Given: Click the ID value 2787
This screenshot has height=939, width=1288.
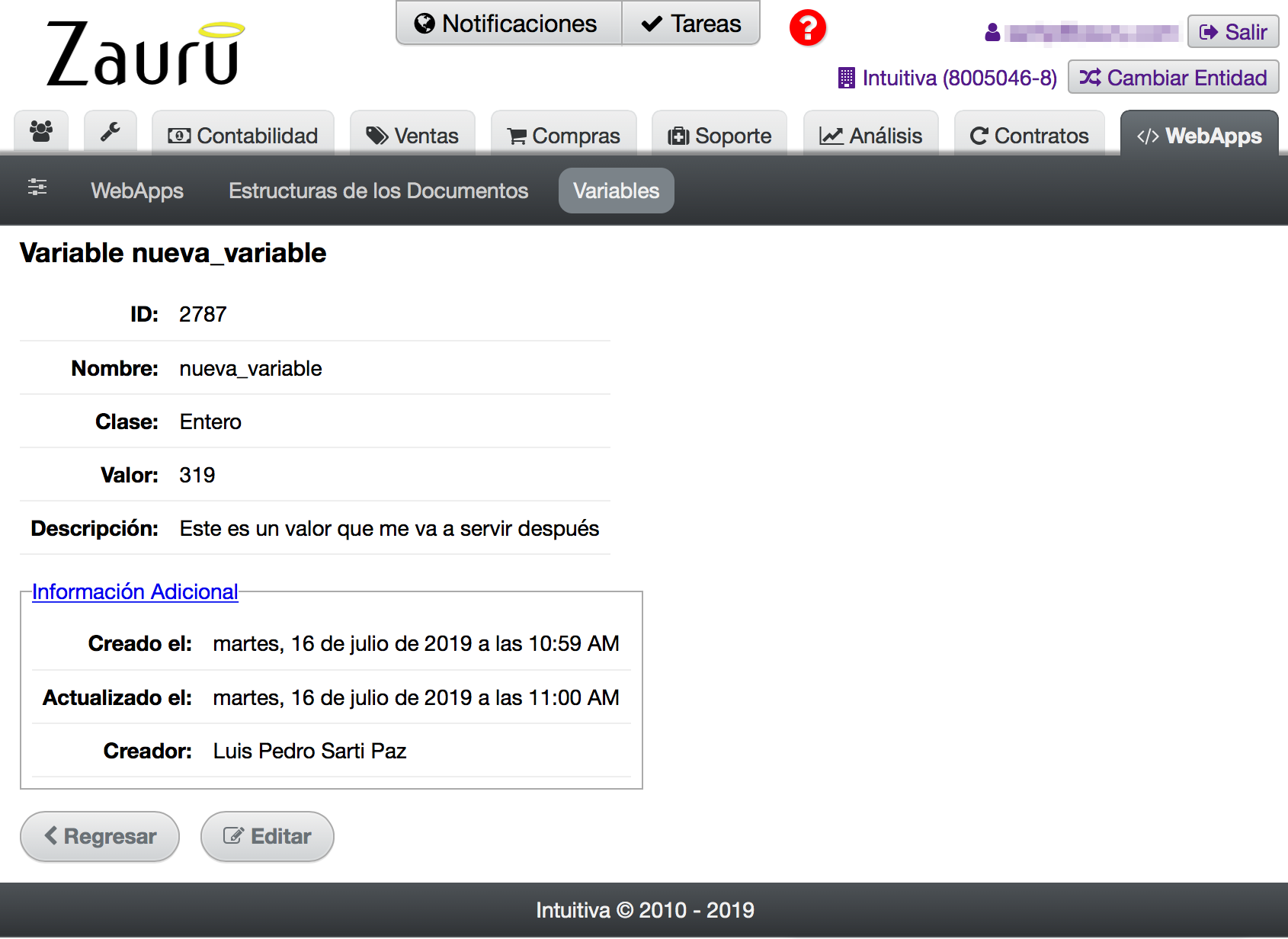Looking at the screenshot, I should tap(203, 314).
